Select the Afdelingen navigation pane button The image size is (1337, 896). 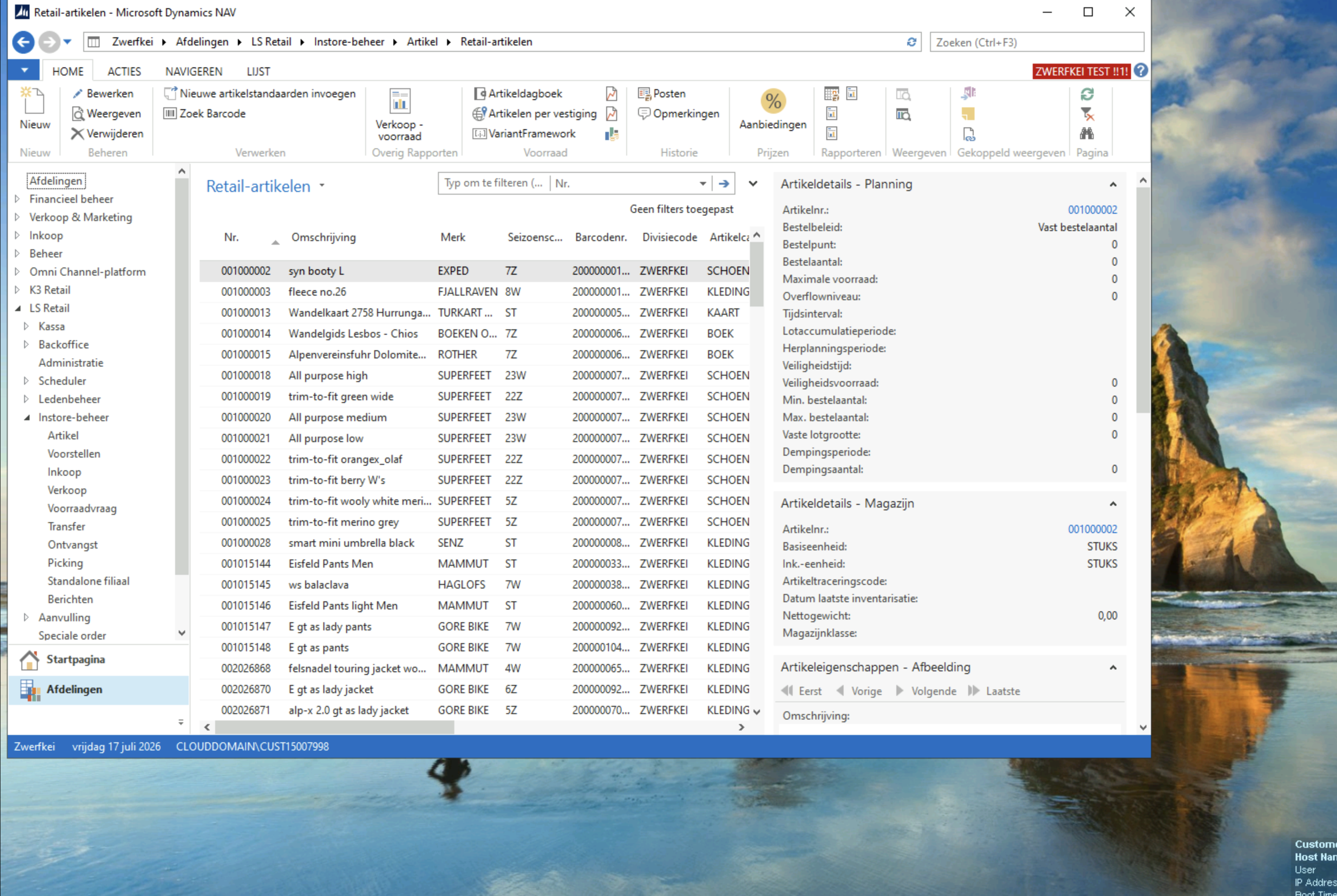point(98,690)
